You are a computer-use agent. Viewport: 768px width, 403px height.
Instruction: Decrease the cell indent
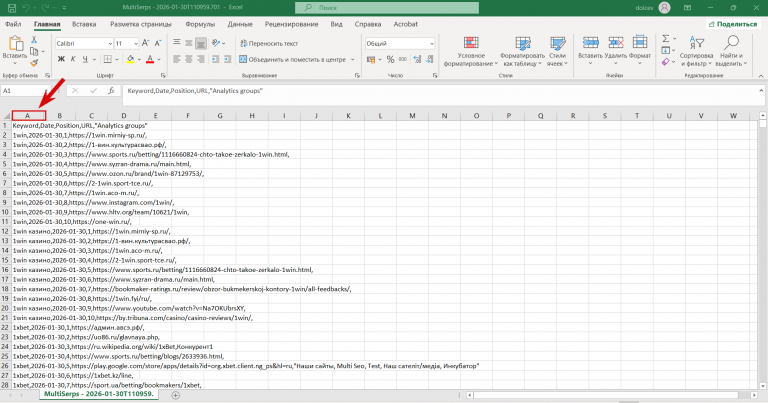pyautogui.click(x=216, y=59)
